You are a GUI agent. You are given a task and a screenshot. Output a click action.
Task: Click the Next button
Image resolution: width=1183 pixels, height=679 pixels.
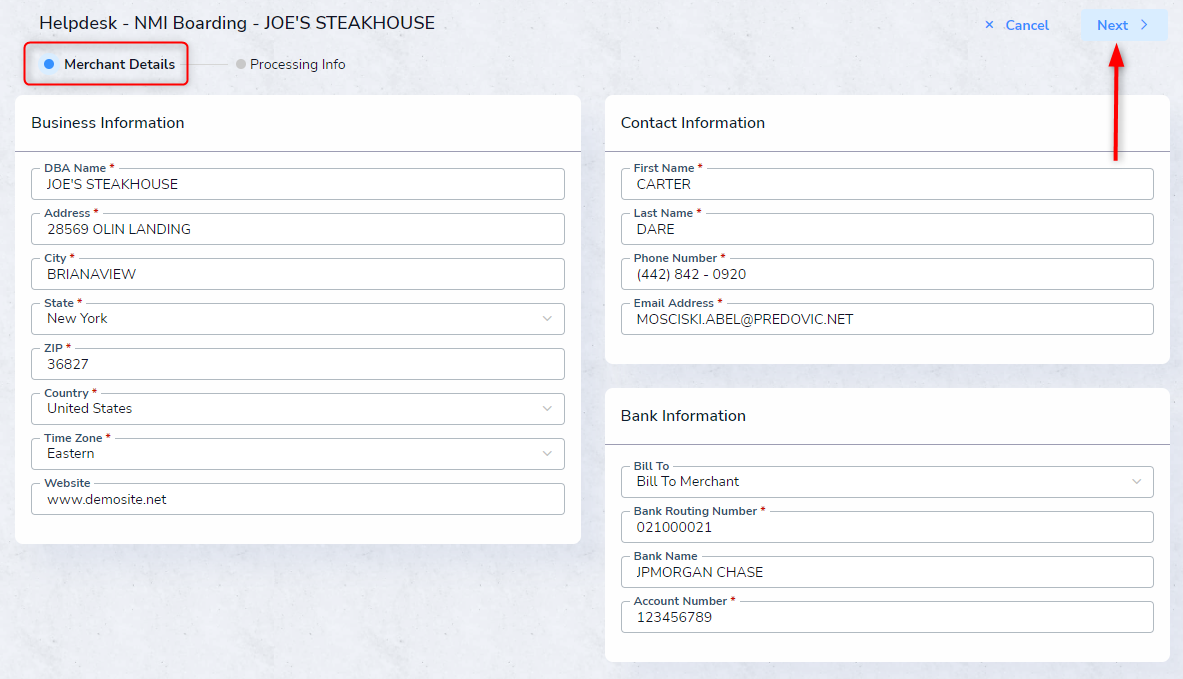(x=1124, y=25)
